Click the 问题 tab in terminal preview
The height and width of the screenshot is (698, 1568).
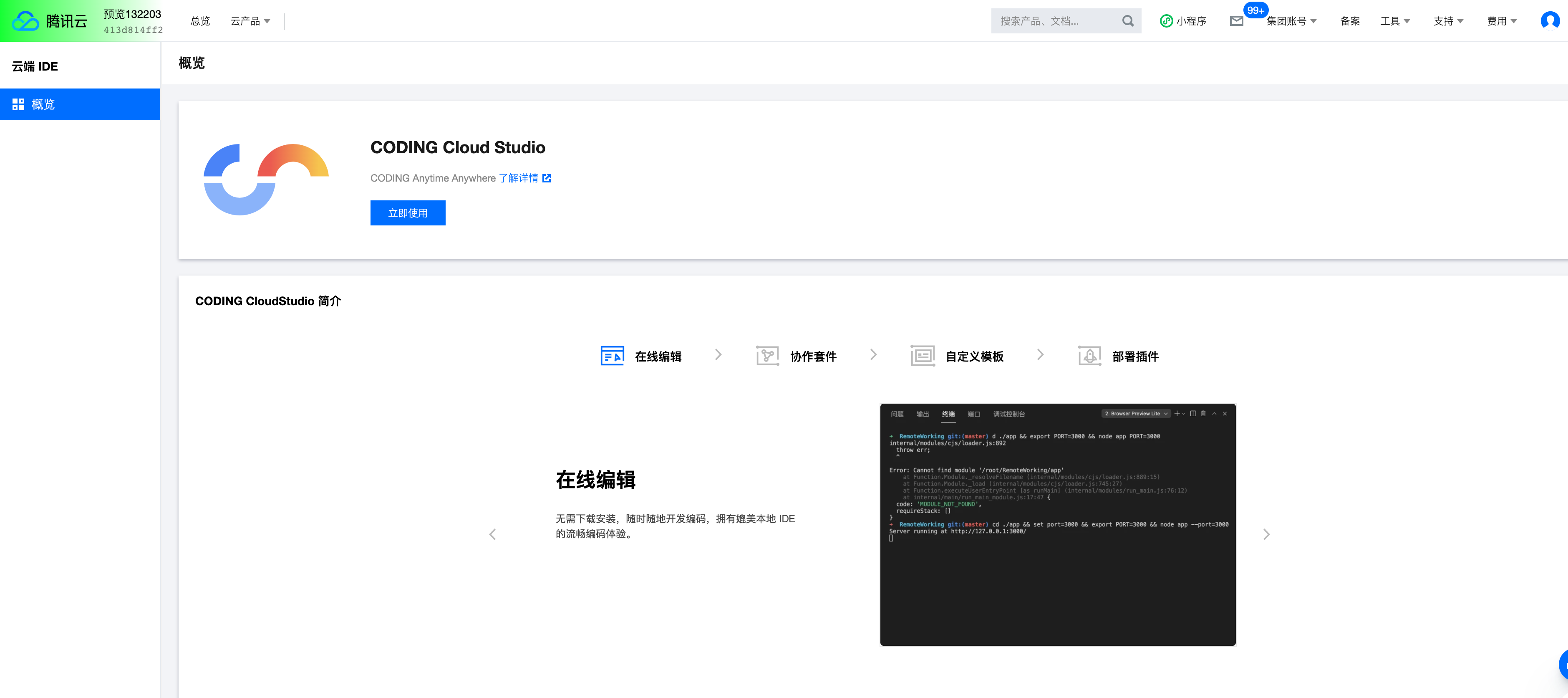pos(897,414)
